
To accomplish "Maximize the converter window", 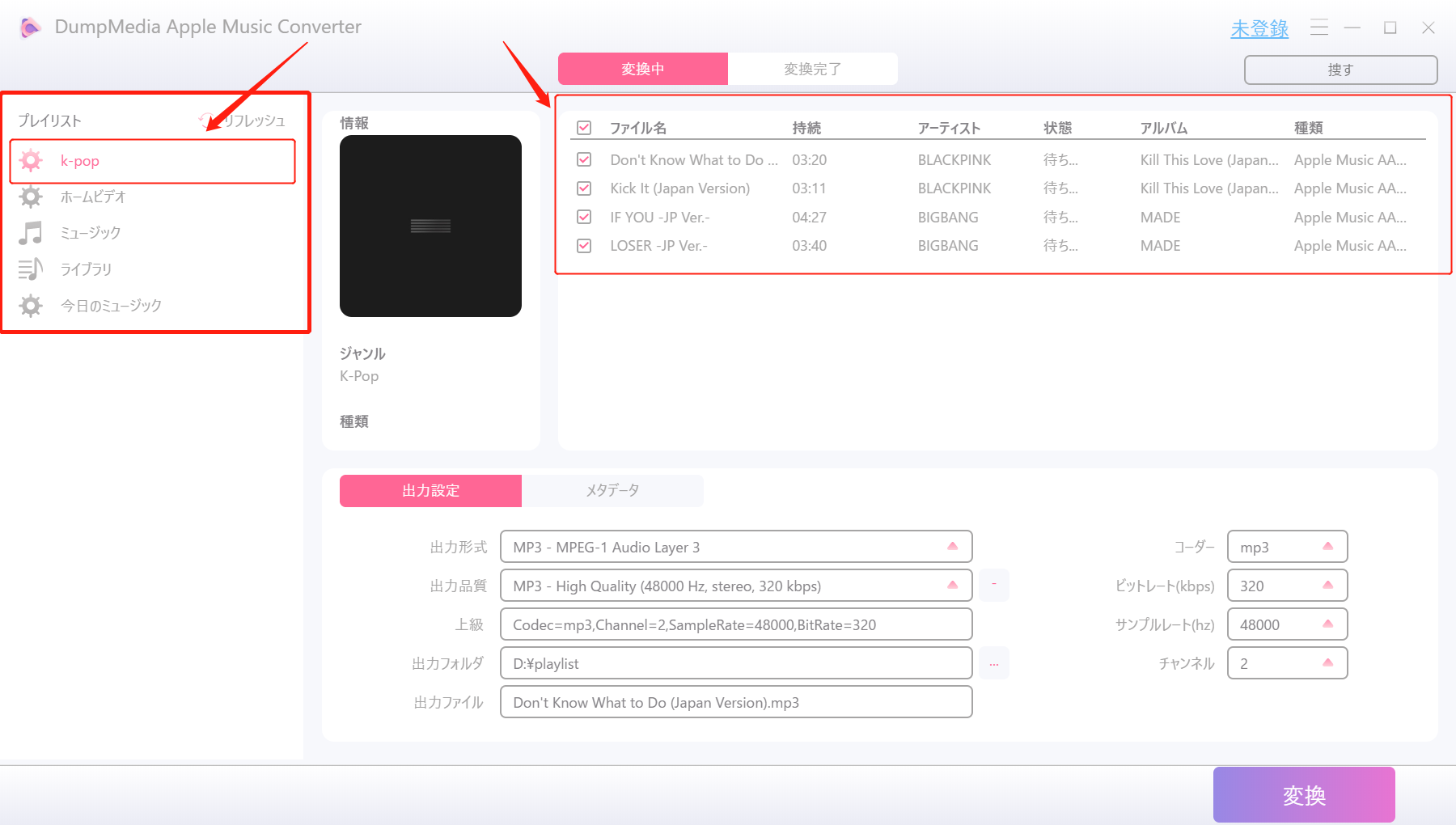I will 1390,27.
